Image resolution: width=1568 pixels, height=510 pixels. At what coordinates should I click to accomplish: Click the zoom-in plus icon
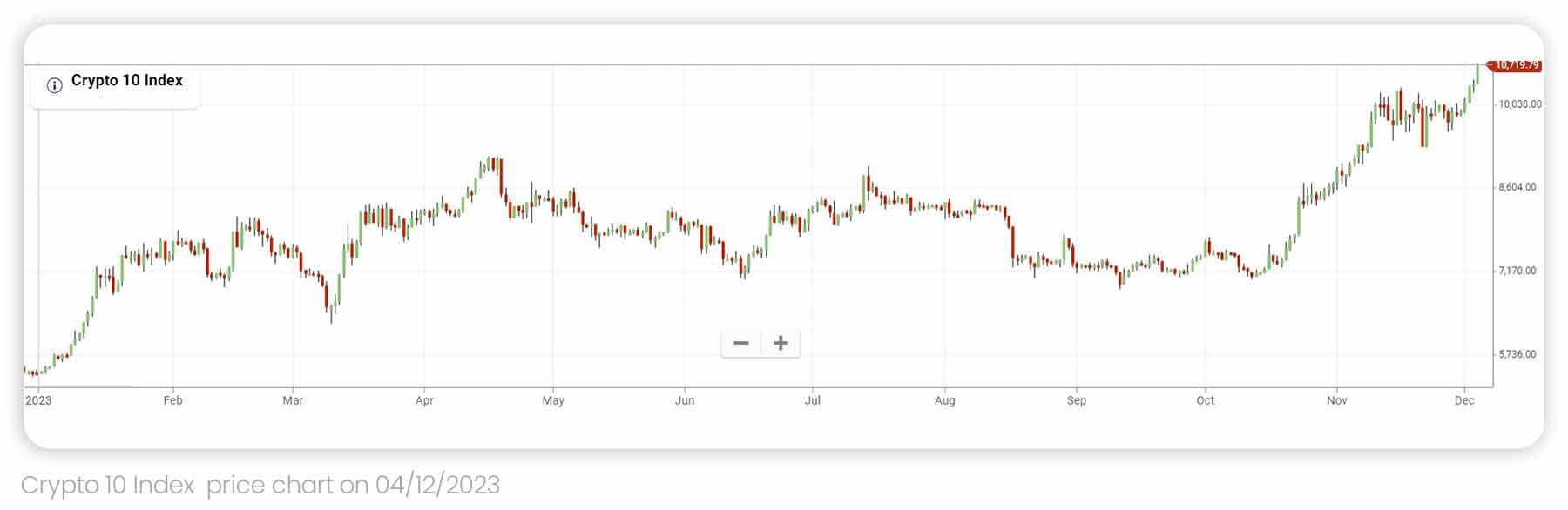pos(780,343)
